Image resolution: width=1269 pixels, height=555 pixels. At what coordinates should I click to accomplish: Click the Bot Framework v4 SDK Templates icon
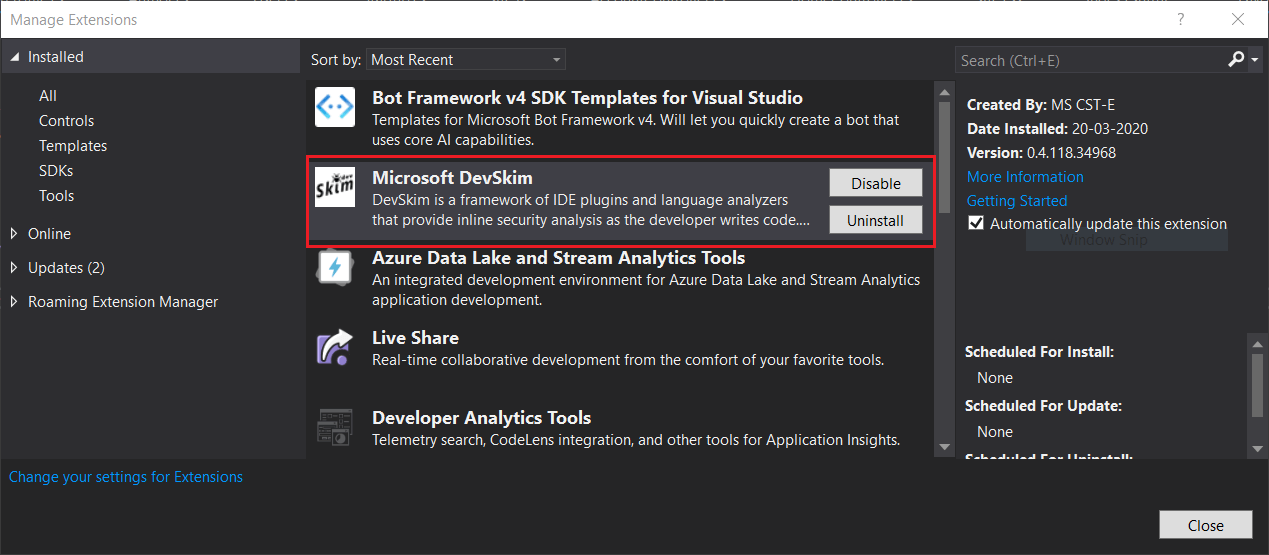click(335, 107)
